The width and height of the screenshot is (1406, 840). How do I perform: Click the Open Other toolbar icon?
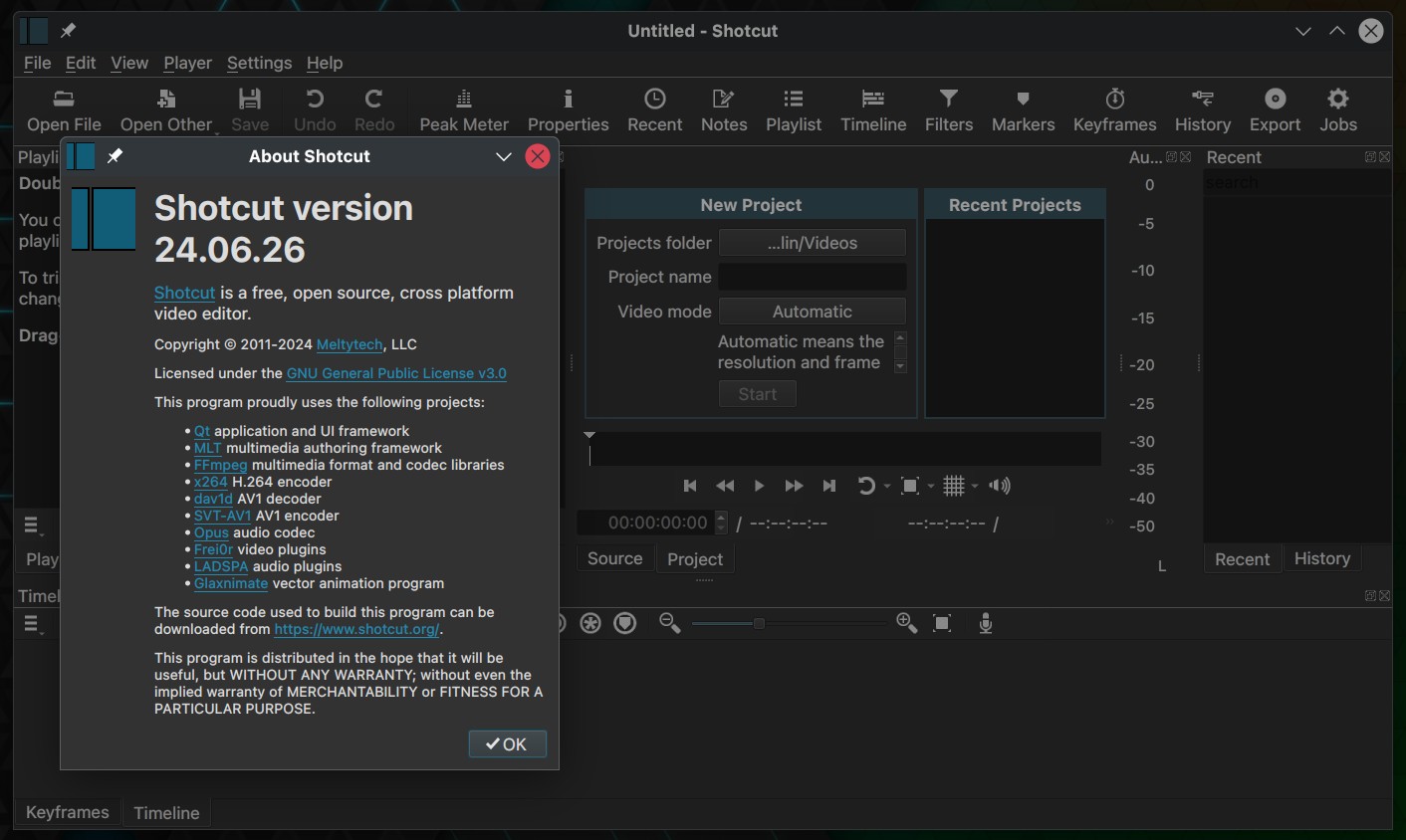(x=166, y=99)
